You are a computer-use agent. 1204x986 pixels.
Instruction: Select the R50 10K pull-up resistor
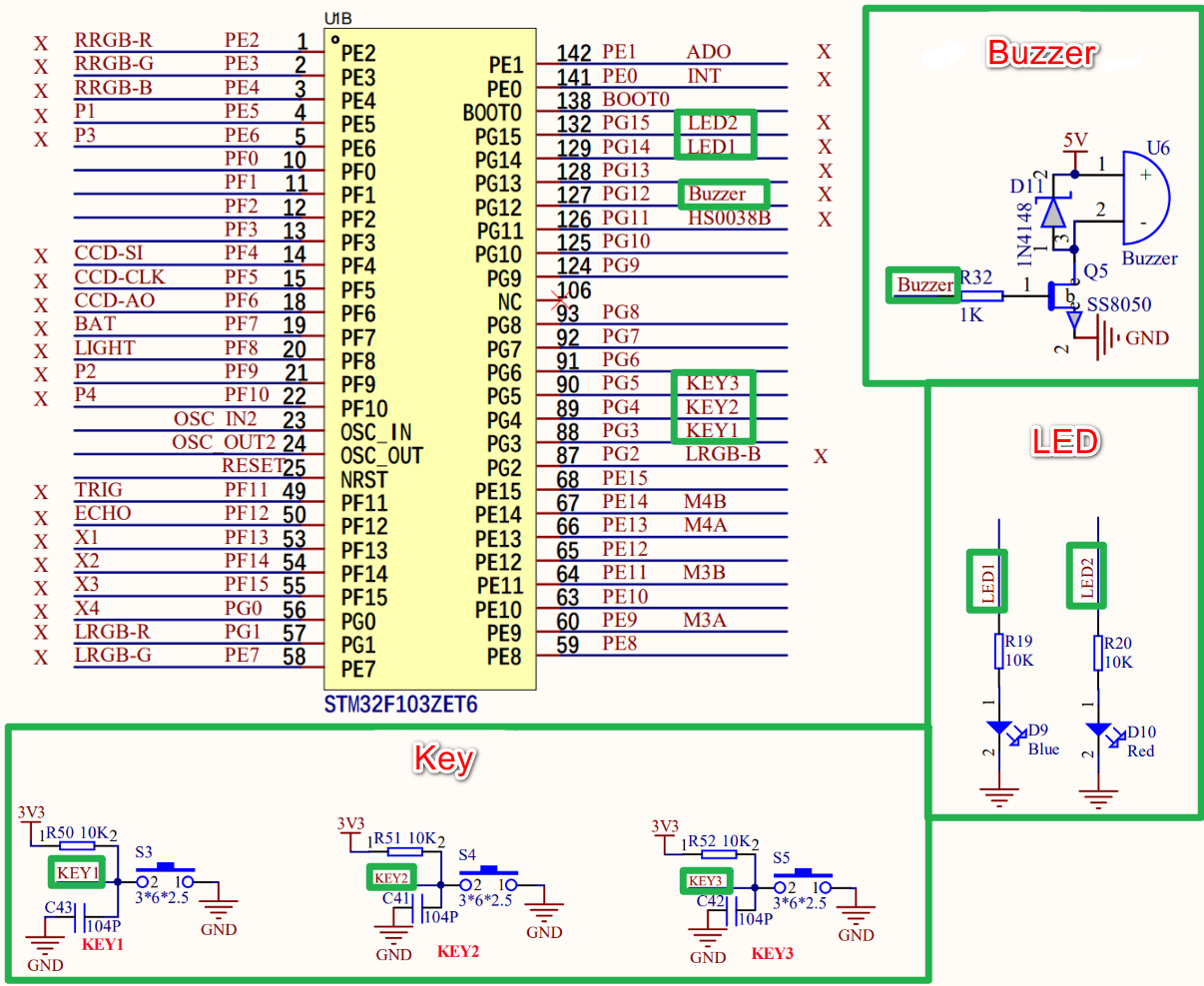tap(75, 846)
